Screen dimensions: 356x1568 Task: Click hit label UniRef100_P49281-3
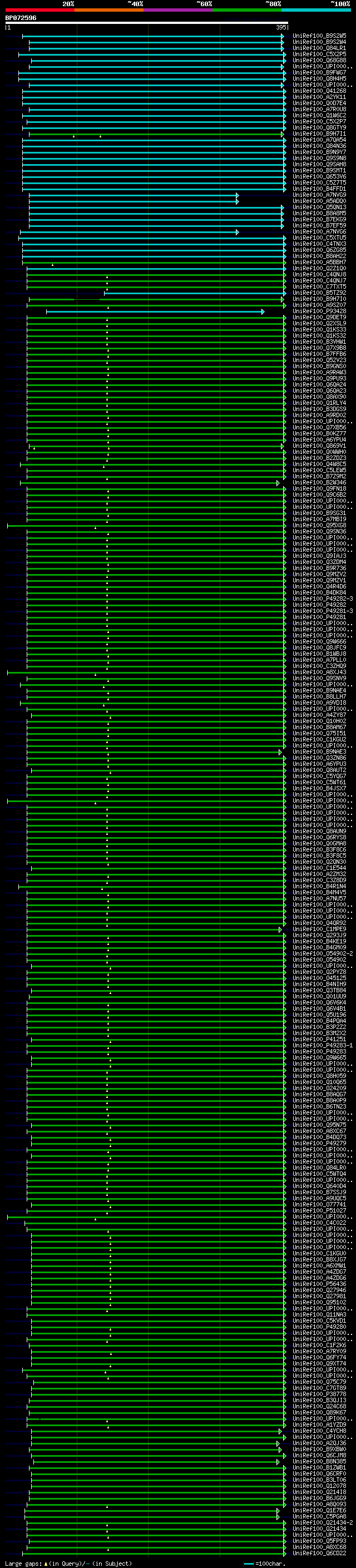tap(323, 611)
